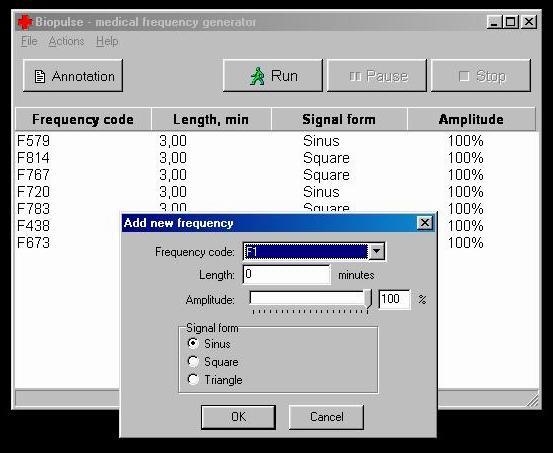Click the Stop button
This screenshot has height=453, width=553.
point(481,76)
